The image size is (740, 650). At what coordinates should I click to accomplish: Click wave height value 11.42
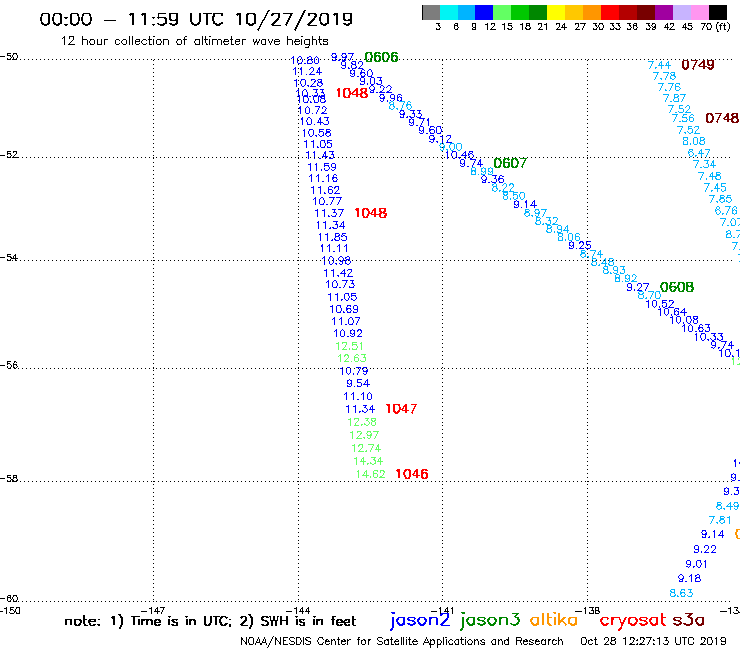[338, 273]
